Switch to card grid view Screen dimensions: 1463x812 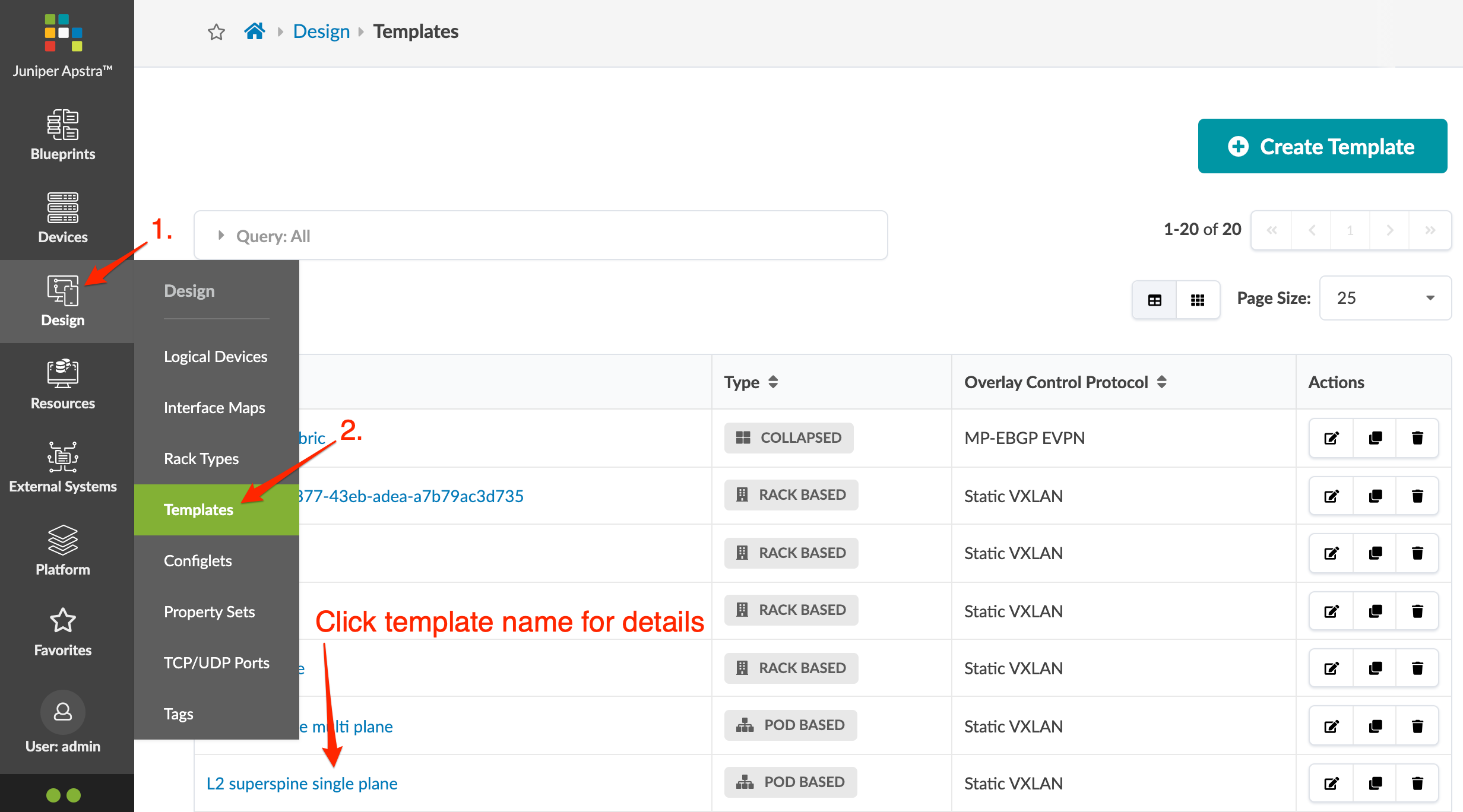1198,300
